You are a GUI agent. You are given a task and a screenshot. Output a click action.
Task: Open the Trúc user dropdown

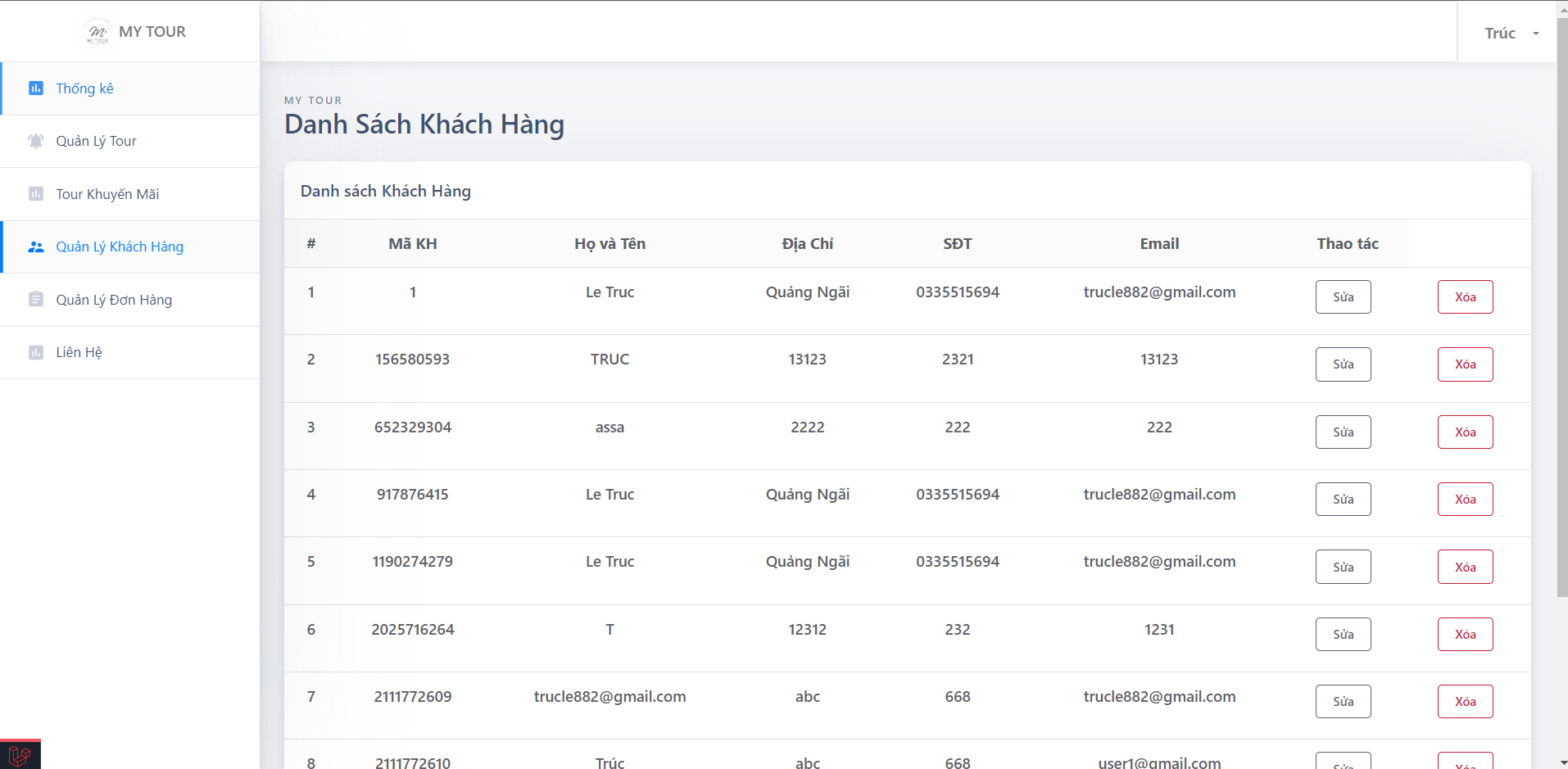coord(1511,34)
